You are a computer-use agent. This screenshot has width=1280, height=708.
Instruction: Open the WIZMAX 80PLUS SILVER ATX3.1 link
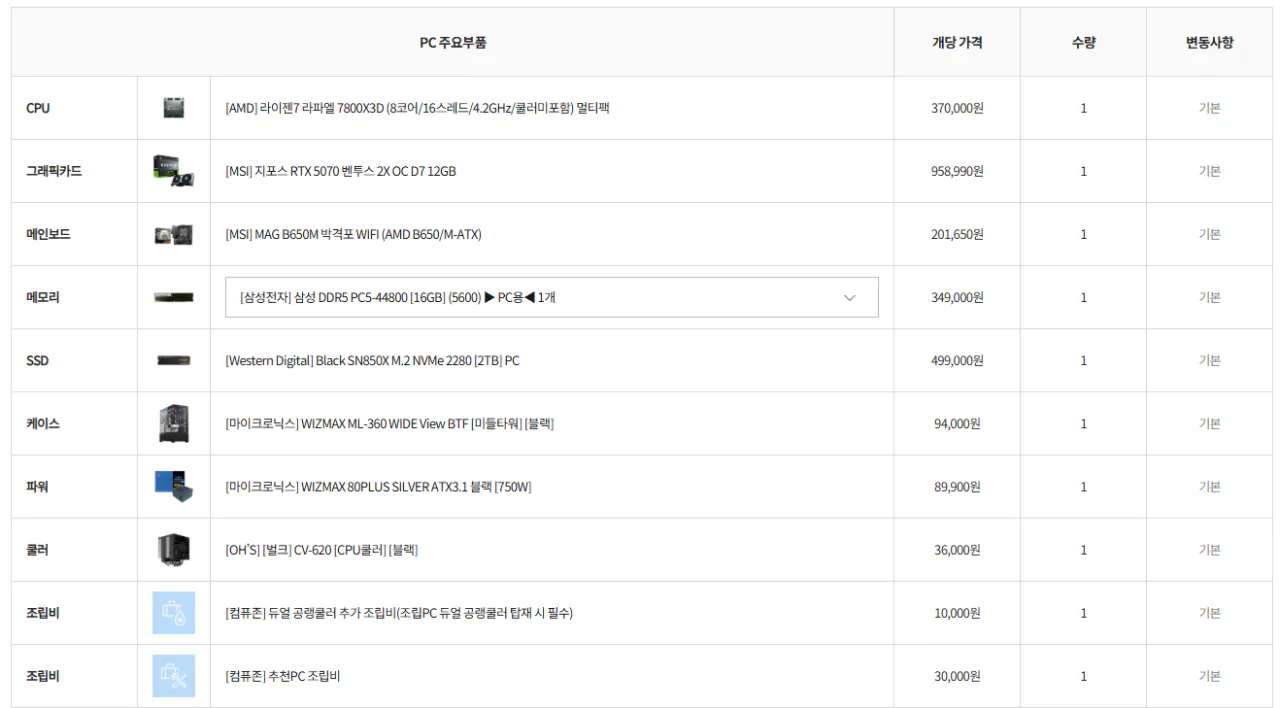click(x=378, y=487)
